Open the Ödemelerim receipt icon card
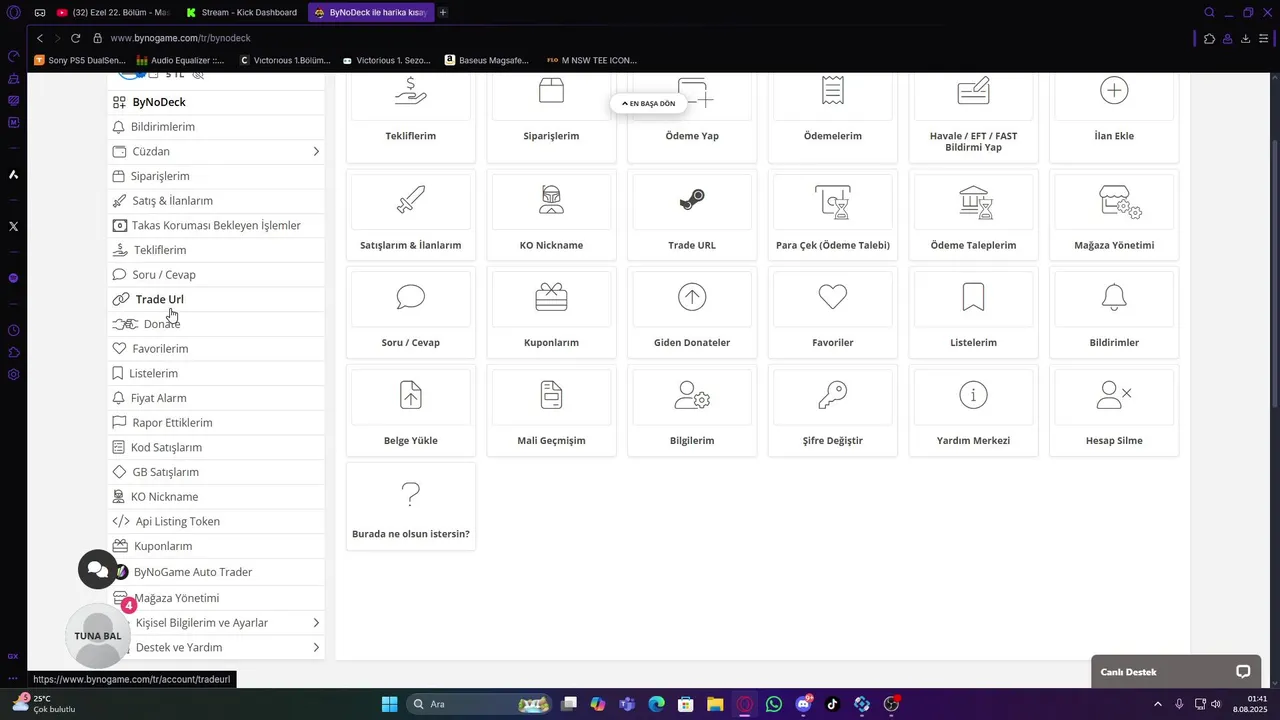 click(x=833, y=91)
